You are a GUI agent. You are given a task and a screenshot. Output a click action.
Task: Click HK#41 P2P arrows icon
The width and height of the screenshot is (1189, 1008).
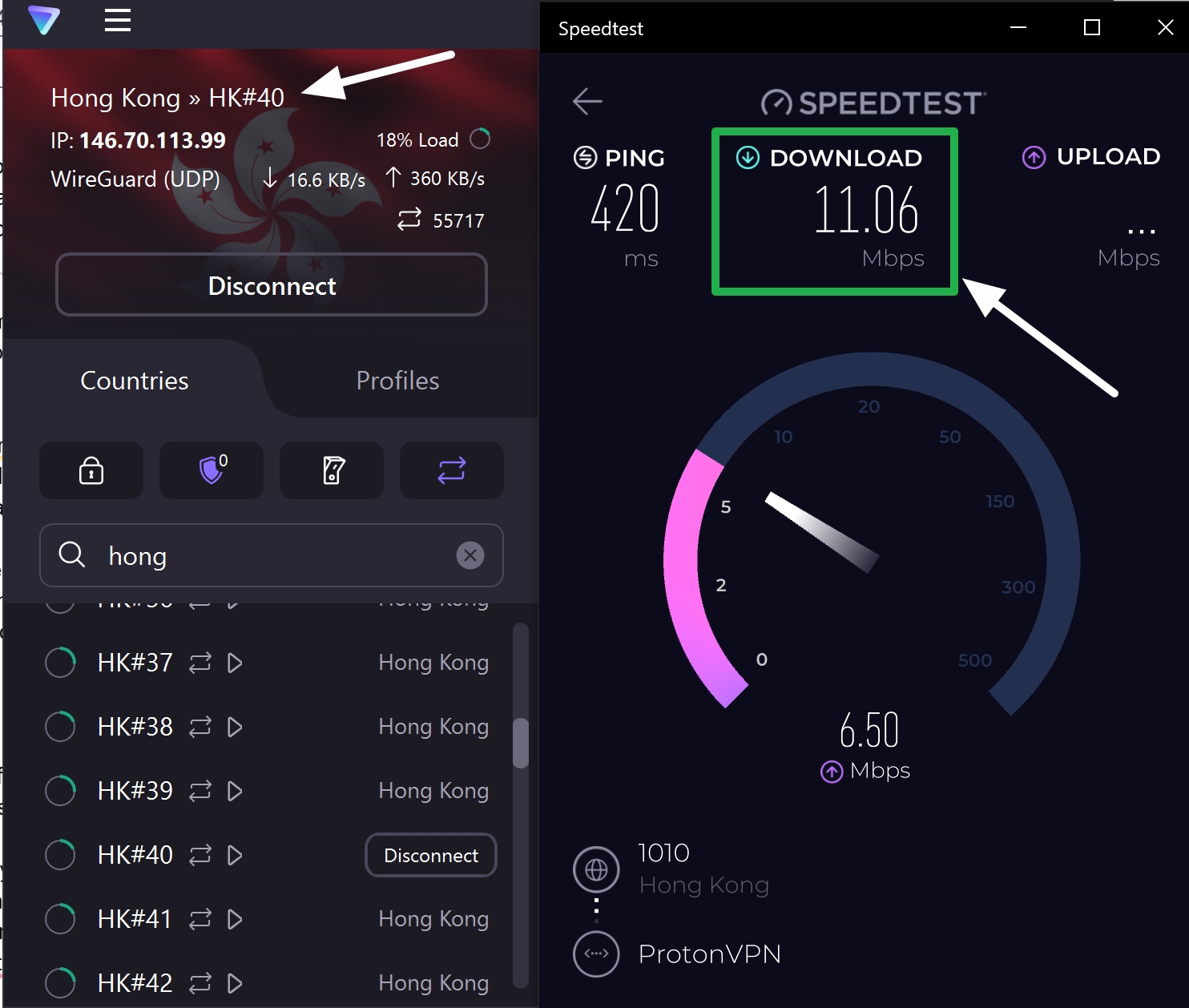tap(200, 919)
